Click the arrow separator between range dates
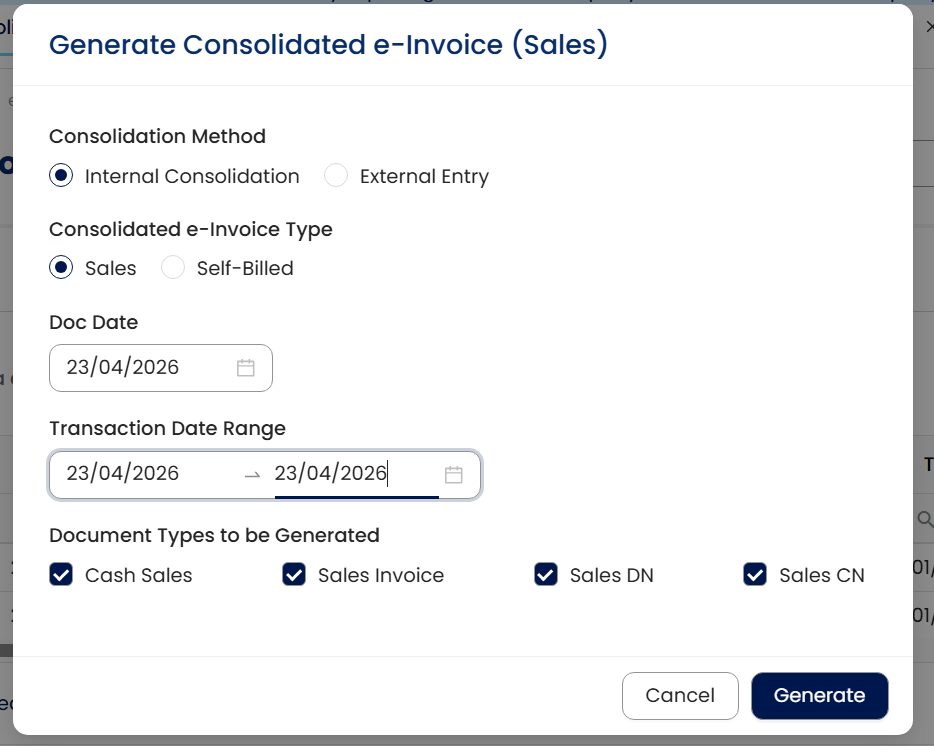934x746 pixels. 252,475
